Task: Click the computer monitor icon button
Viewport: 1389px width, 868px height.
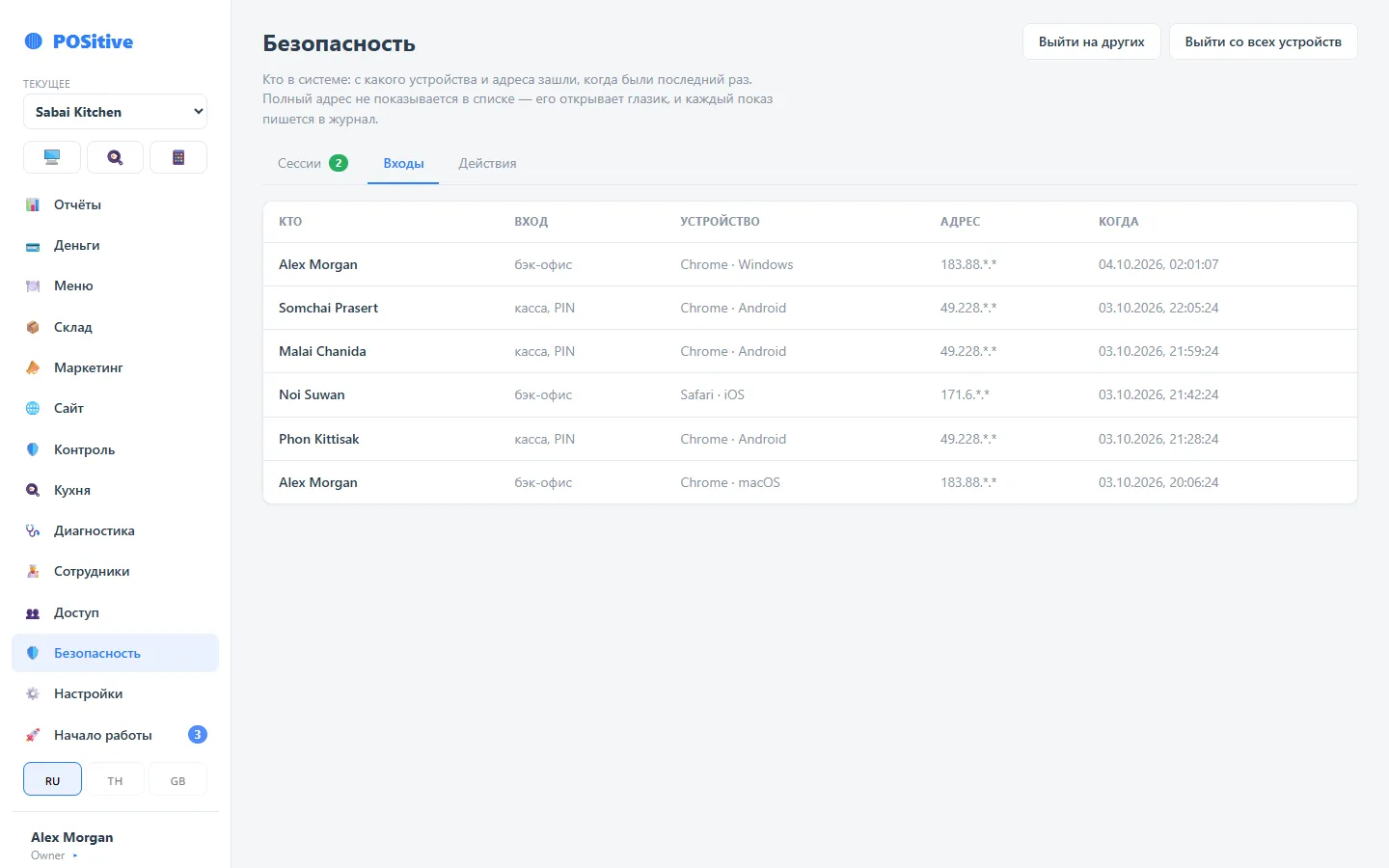Action: pyautogui.click(x=52, y=157)
